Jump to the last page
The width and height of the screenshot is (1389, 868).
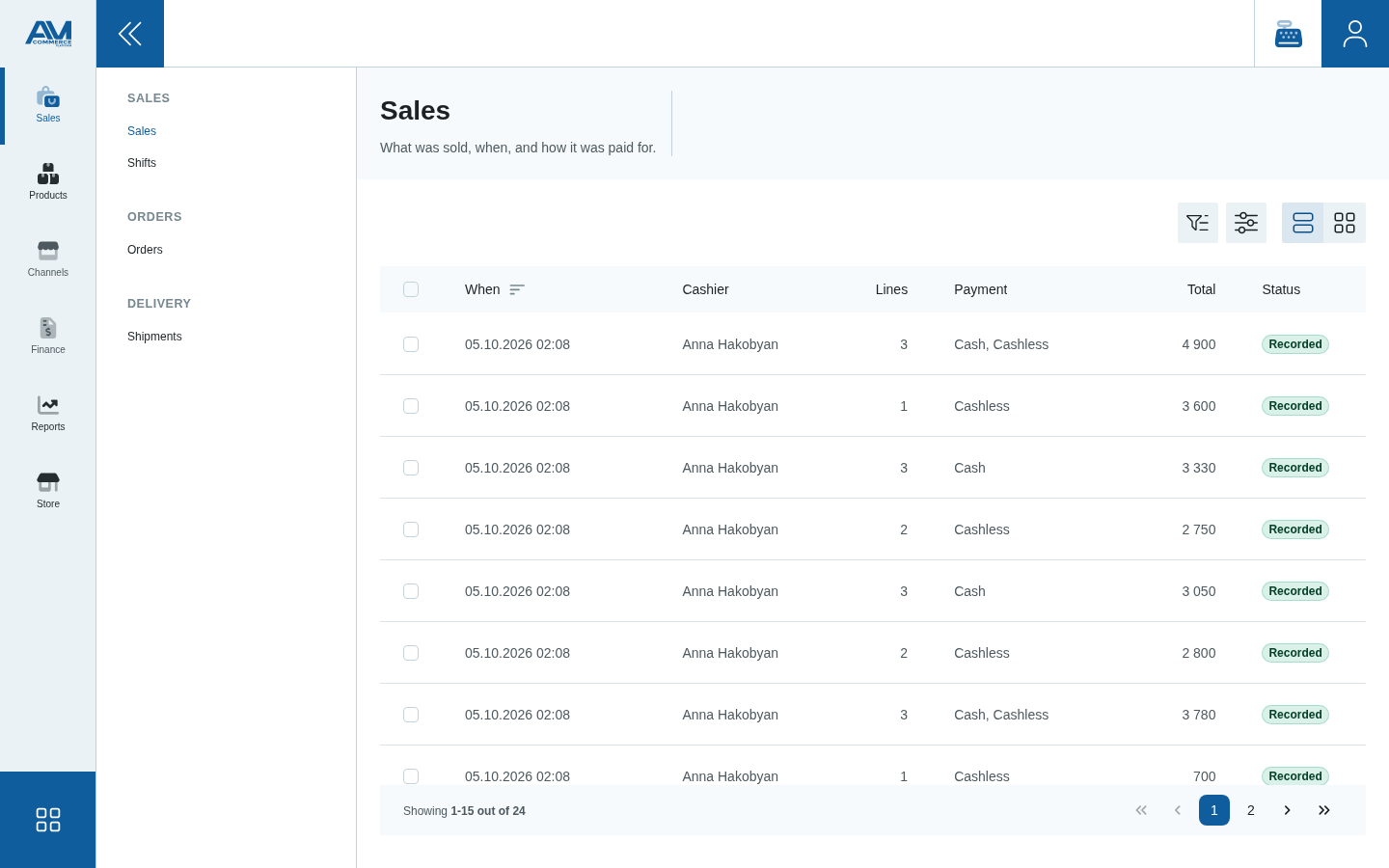1324,810
